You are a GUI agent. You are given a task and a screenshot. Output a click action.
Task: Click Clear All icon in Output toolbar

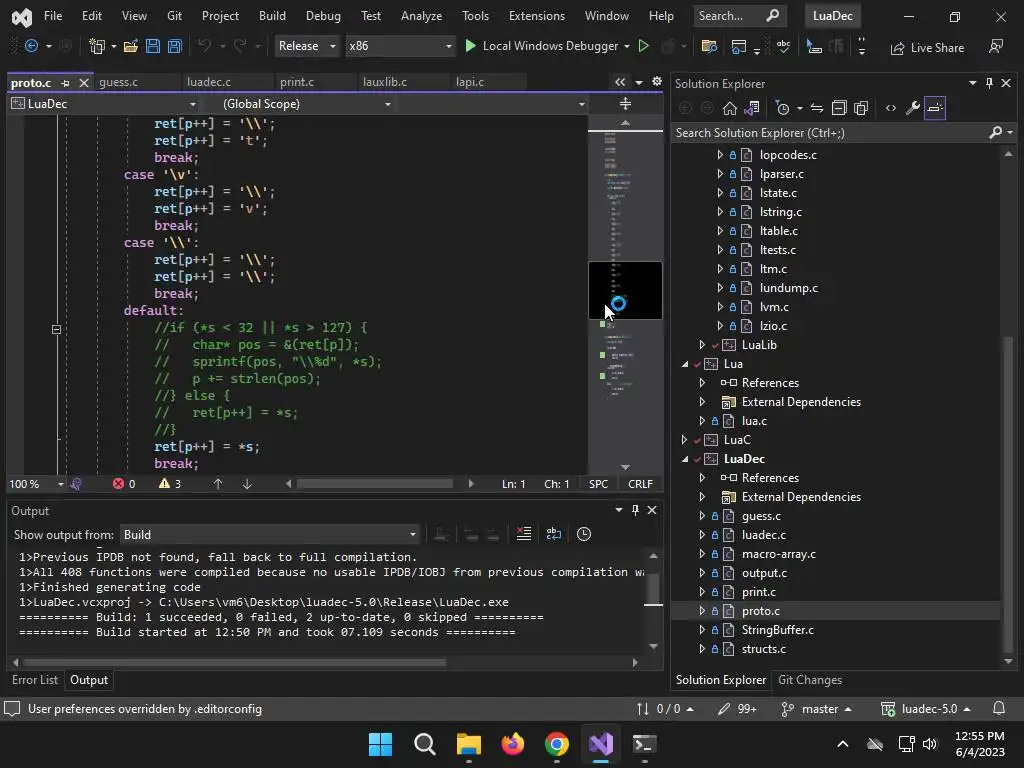point(524,534)
